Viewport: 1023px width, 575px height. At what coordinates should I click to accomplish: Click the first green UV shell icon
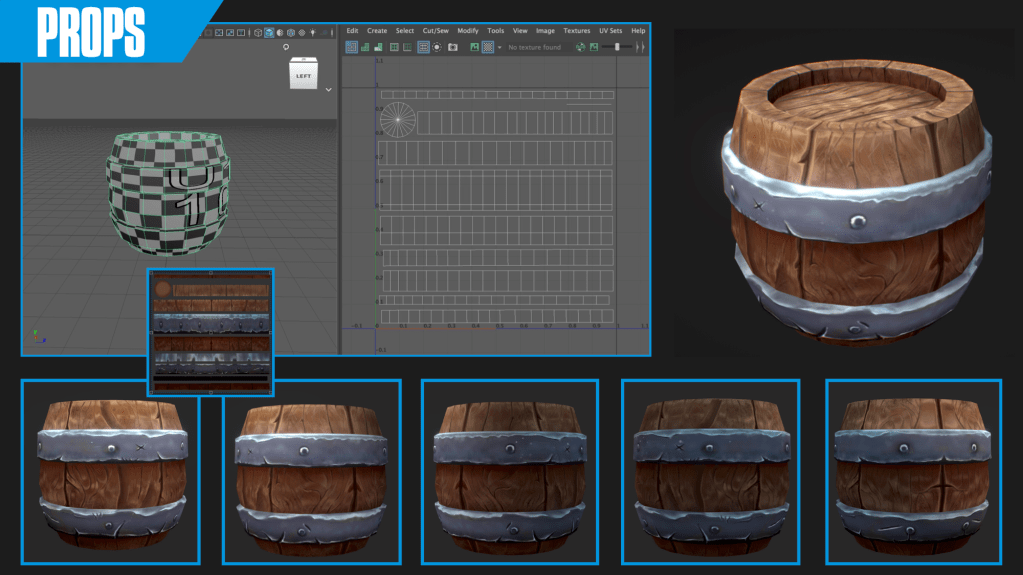[x=364, y=47]
